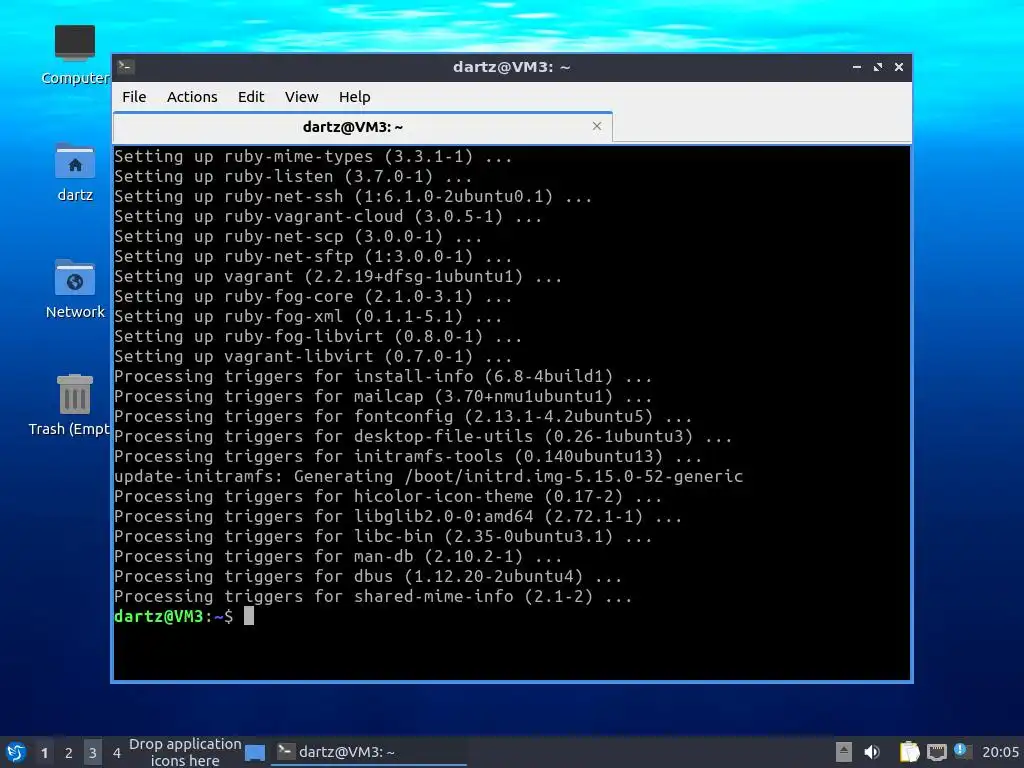Click the 'Setting up ruby-net-ssh' line
Screen dimensions: 1024x768
point(353,196)
